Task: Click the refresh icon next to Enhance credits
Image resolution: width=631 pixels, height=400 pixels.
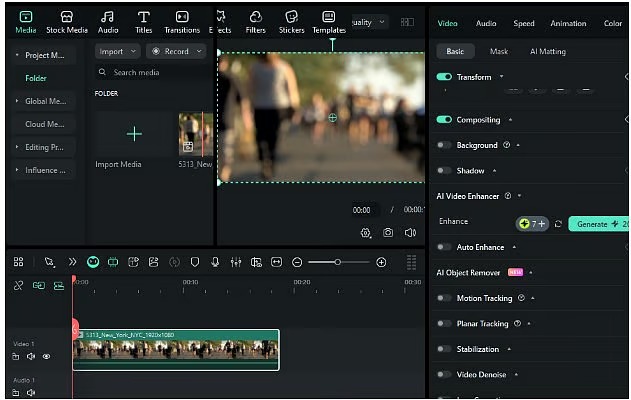Action: (558, 224)
